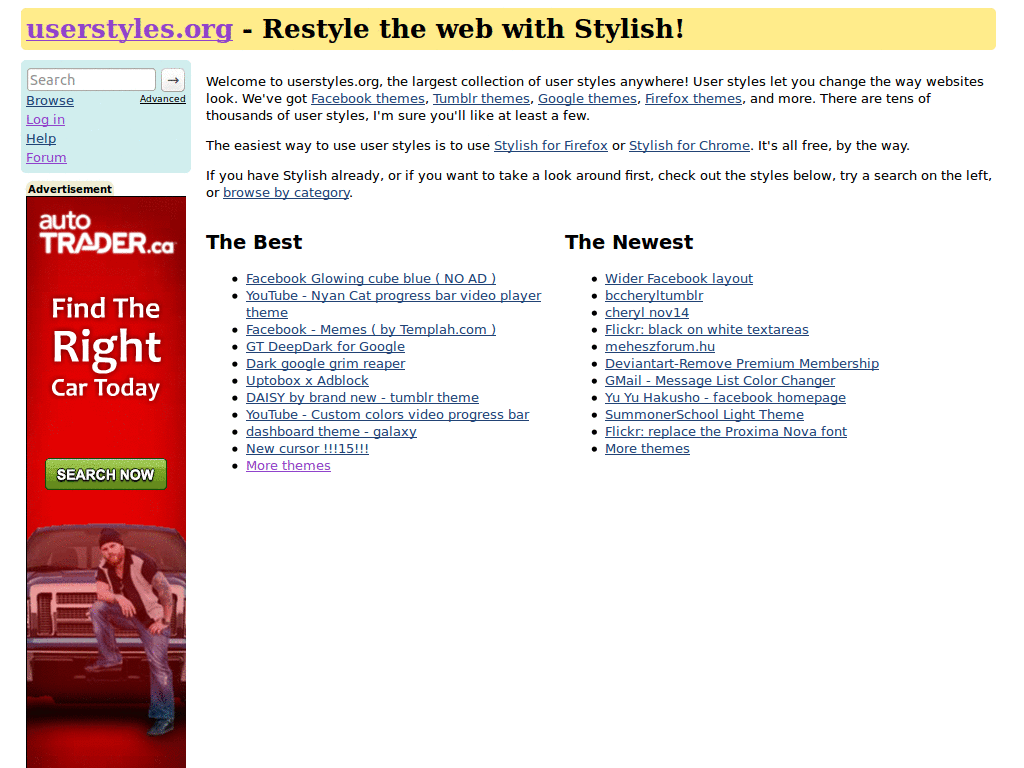This screenshot has width=1024, height=768.
Task: Open YouTube Custom colors video progress bar
Action: (x=387, y=415)
